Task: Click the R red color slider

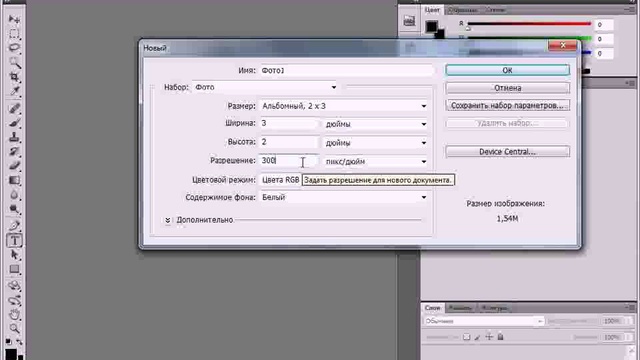Action: 529,24
